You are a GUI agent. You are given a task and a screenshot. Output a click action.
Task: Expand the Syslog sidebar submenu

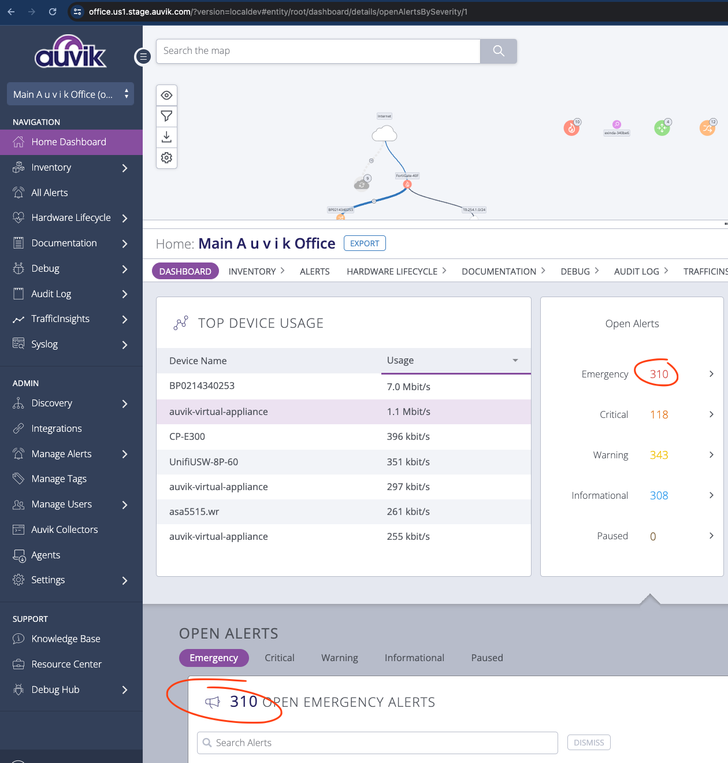point(125,345)
